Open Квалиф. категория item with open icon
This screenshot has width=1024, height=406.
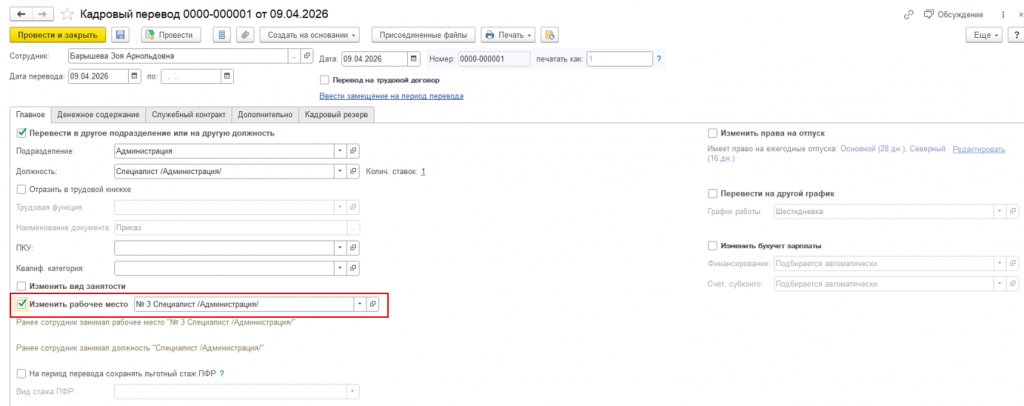pos(353,268)
